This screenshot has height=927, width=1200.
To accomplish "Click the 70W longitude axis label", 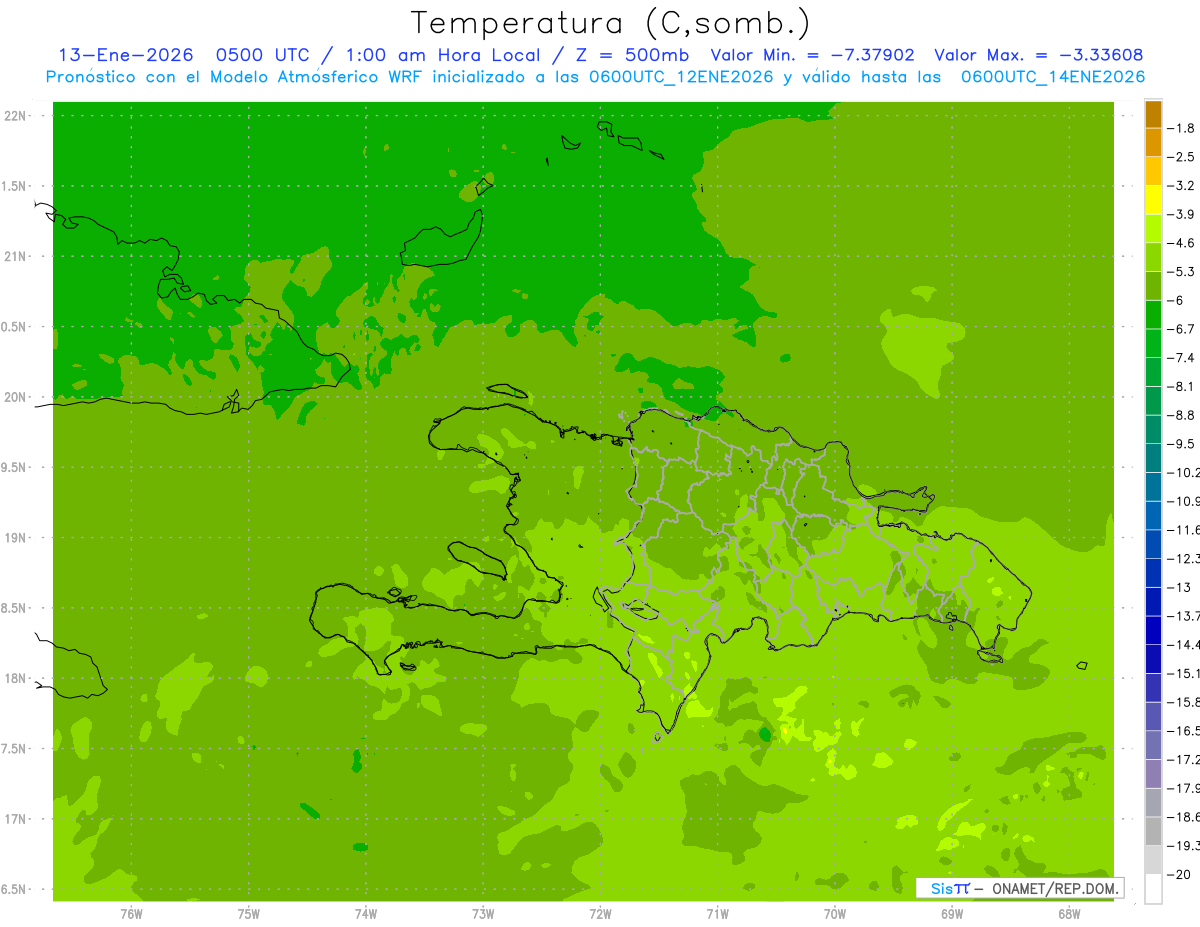I will tap(835, 914).
